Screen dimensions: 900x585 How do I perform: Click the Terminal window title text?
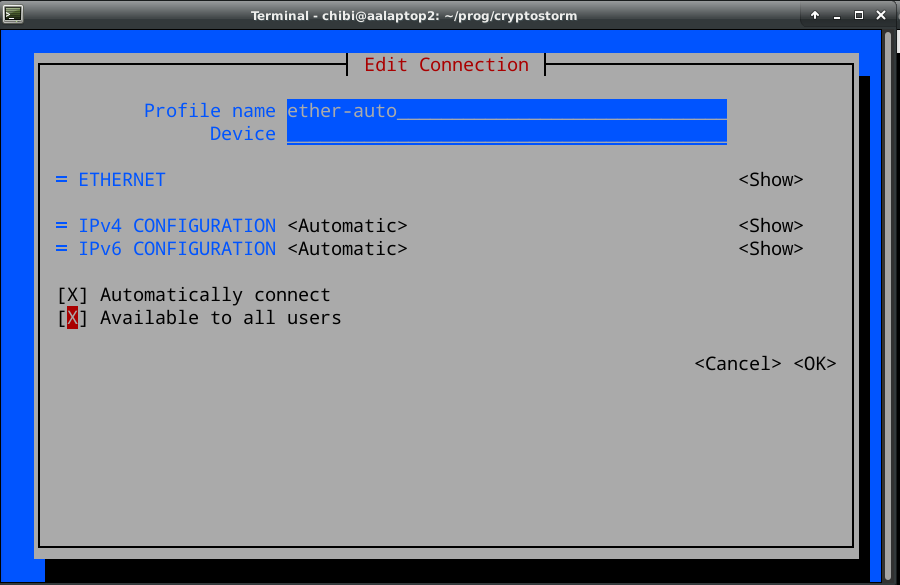click(414, 15)
